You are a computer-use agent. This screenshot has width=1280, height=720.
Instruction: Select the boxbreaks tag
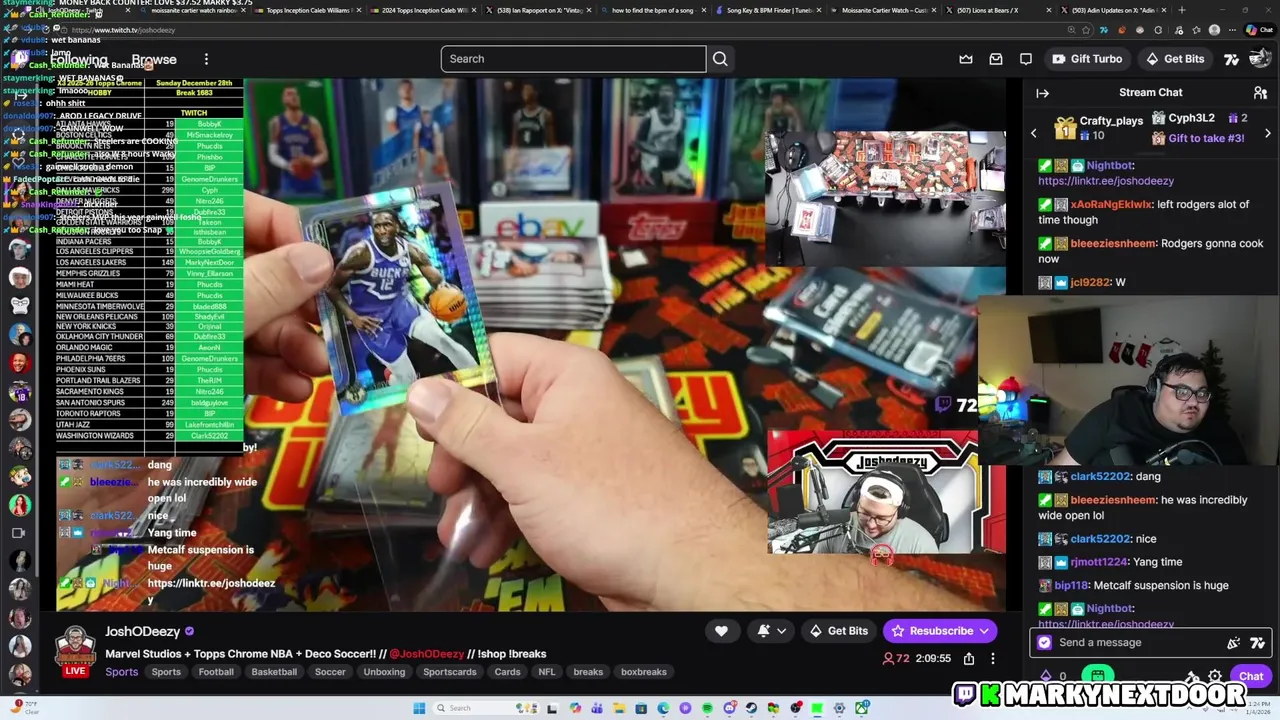click(644, 672)
